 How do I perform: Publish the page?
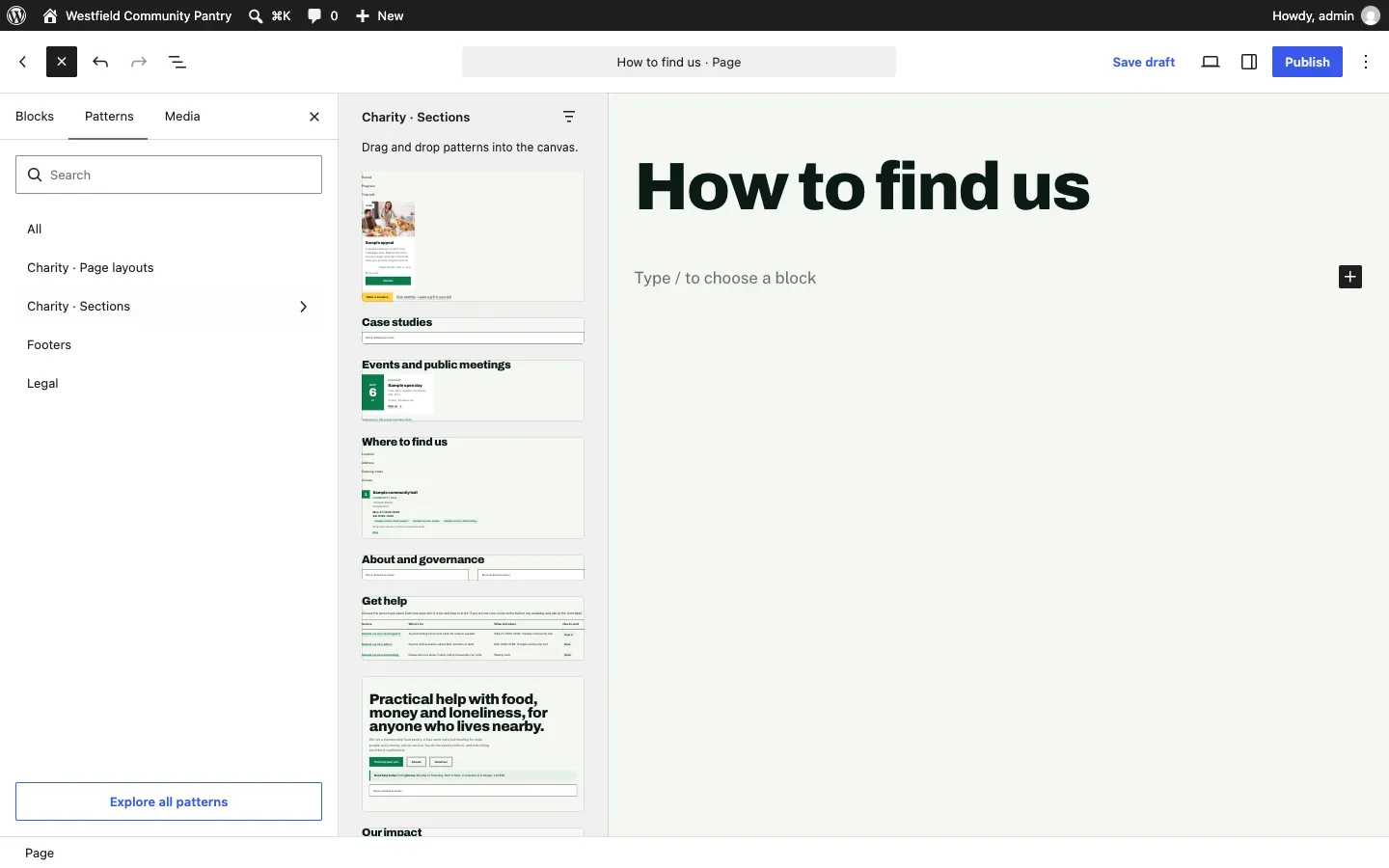(1307, 63)
